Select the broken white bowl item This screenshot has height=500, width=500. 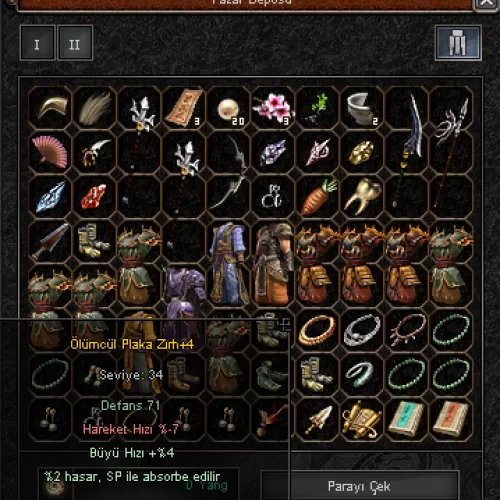point(362,108)
